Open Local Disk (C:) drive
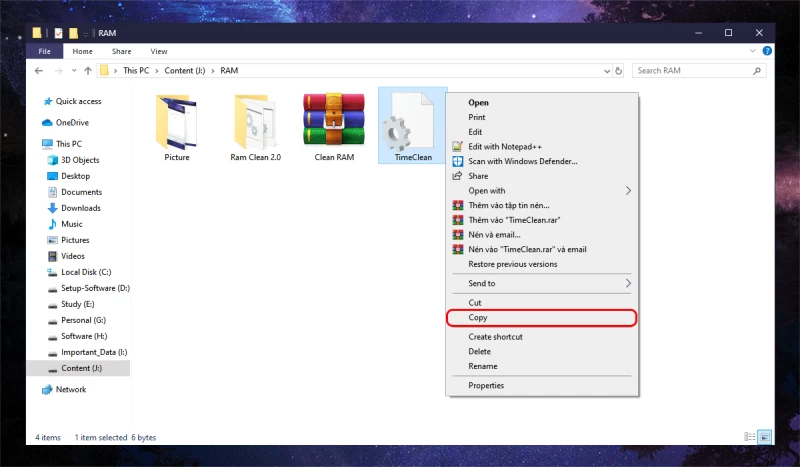 [x=79, y=272]
